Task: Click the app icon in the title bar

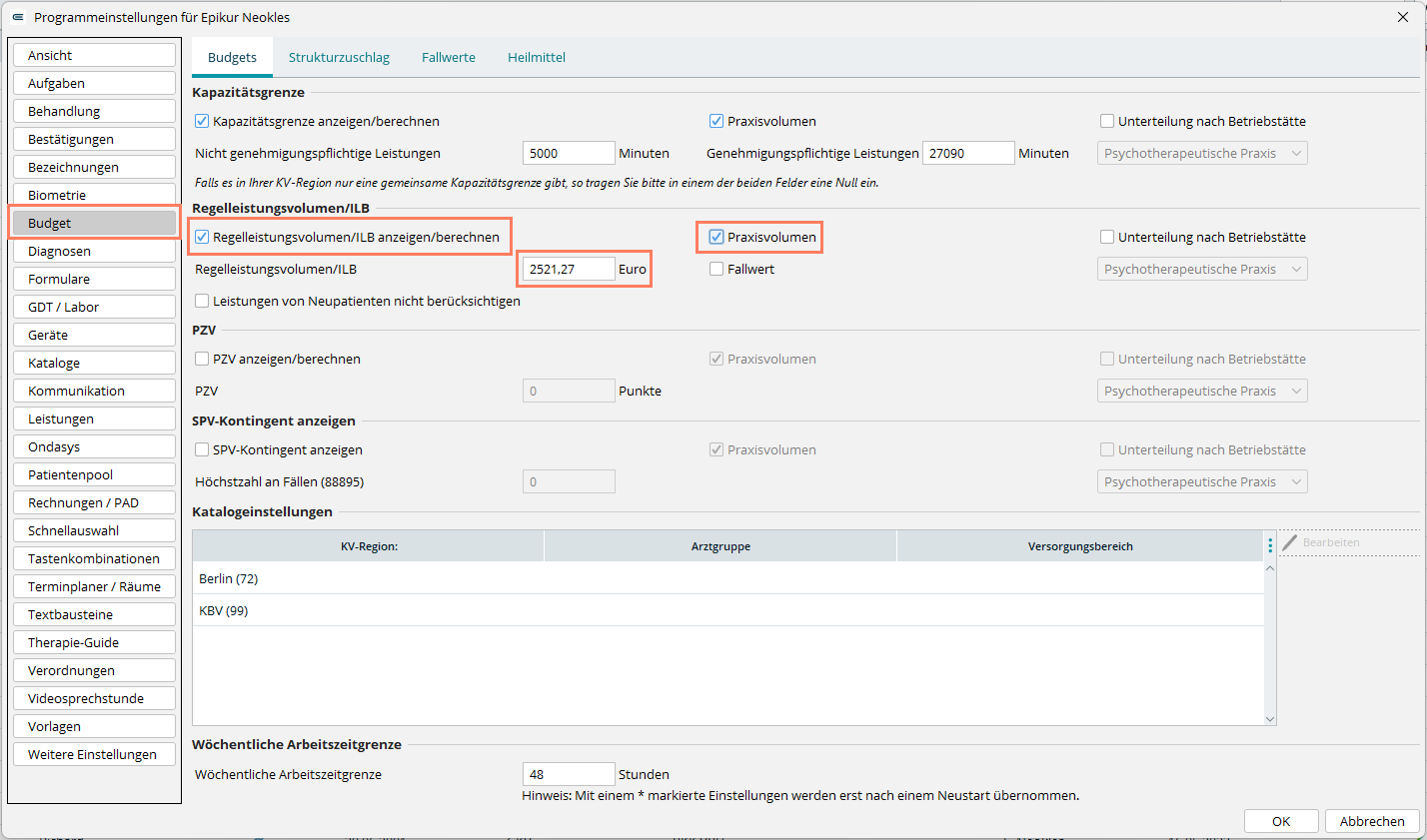Action: pos(17,17)
